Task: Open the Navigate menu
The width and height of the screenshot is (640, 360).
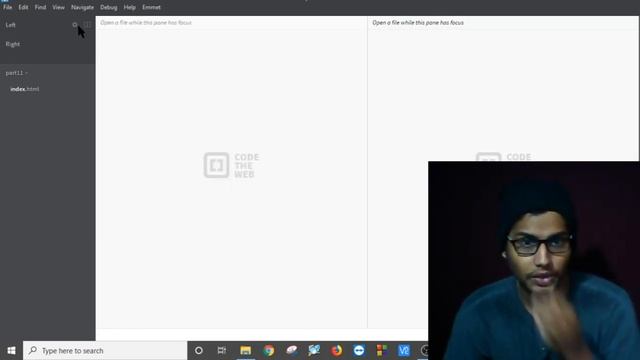Action: coord(82,7)
